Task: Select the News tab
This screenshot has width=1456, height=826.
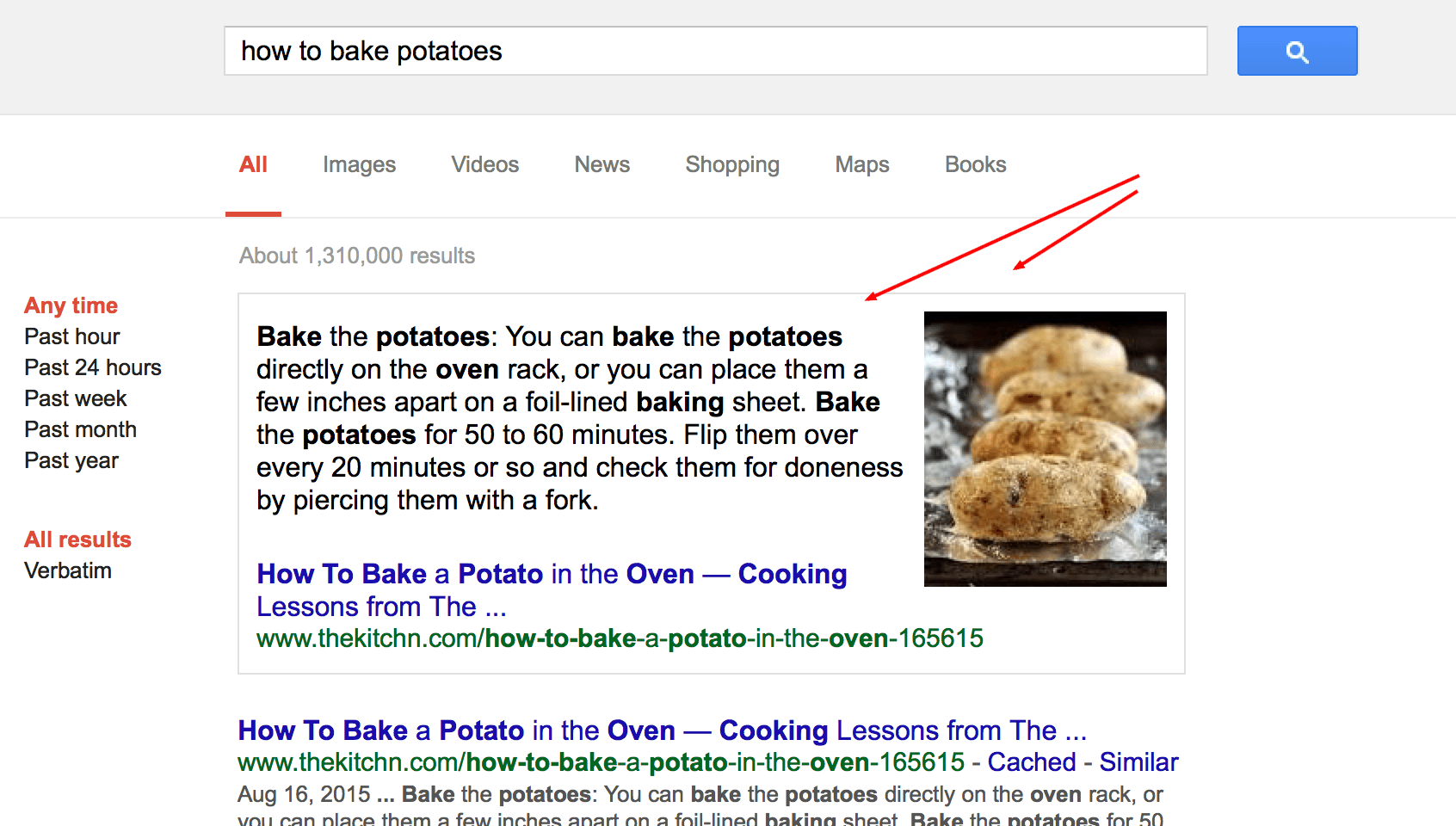Action: (x=602, y=164)
